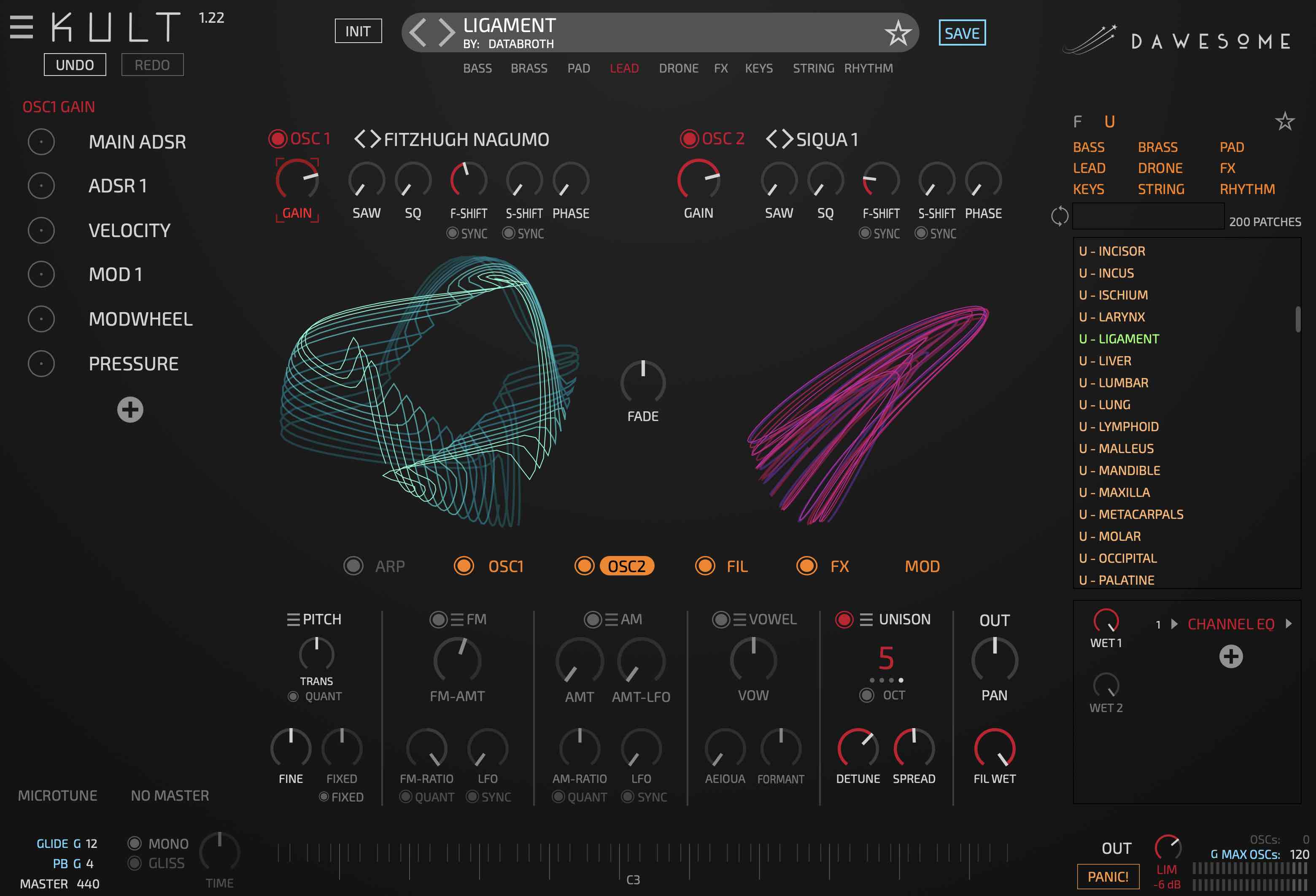Select LEAD tag under preset name
Screen dimensions: 1316x896
624,68
